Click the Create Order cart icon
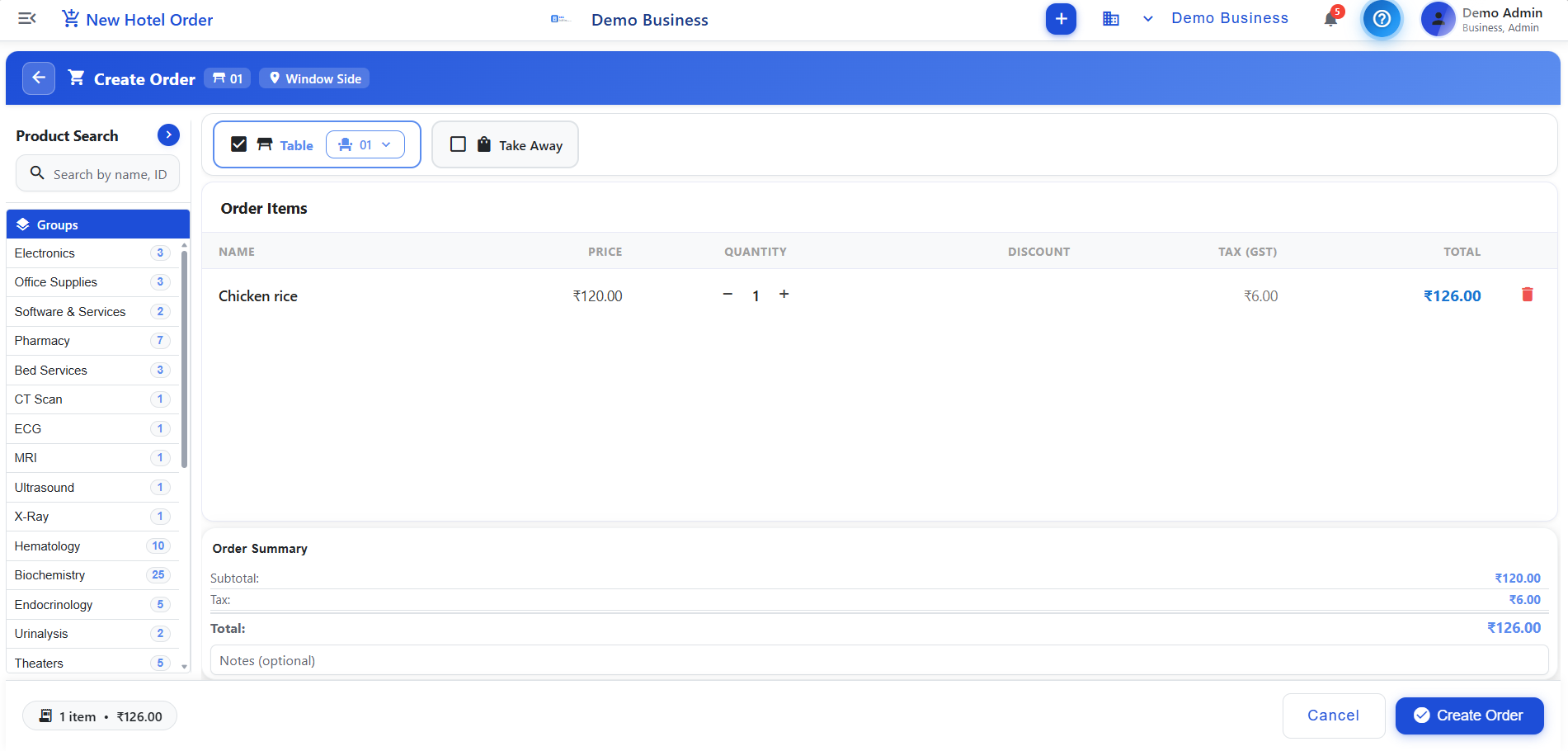Viewport: 1568px width, 751px height. click(x=77, y=78)
